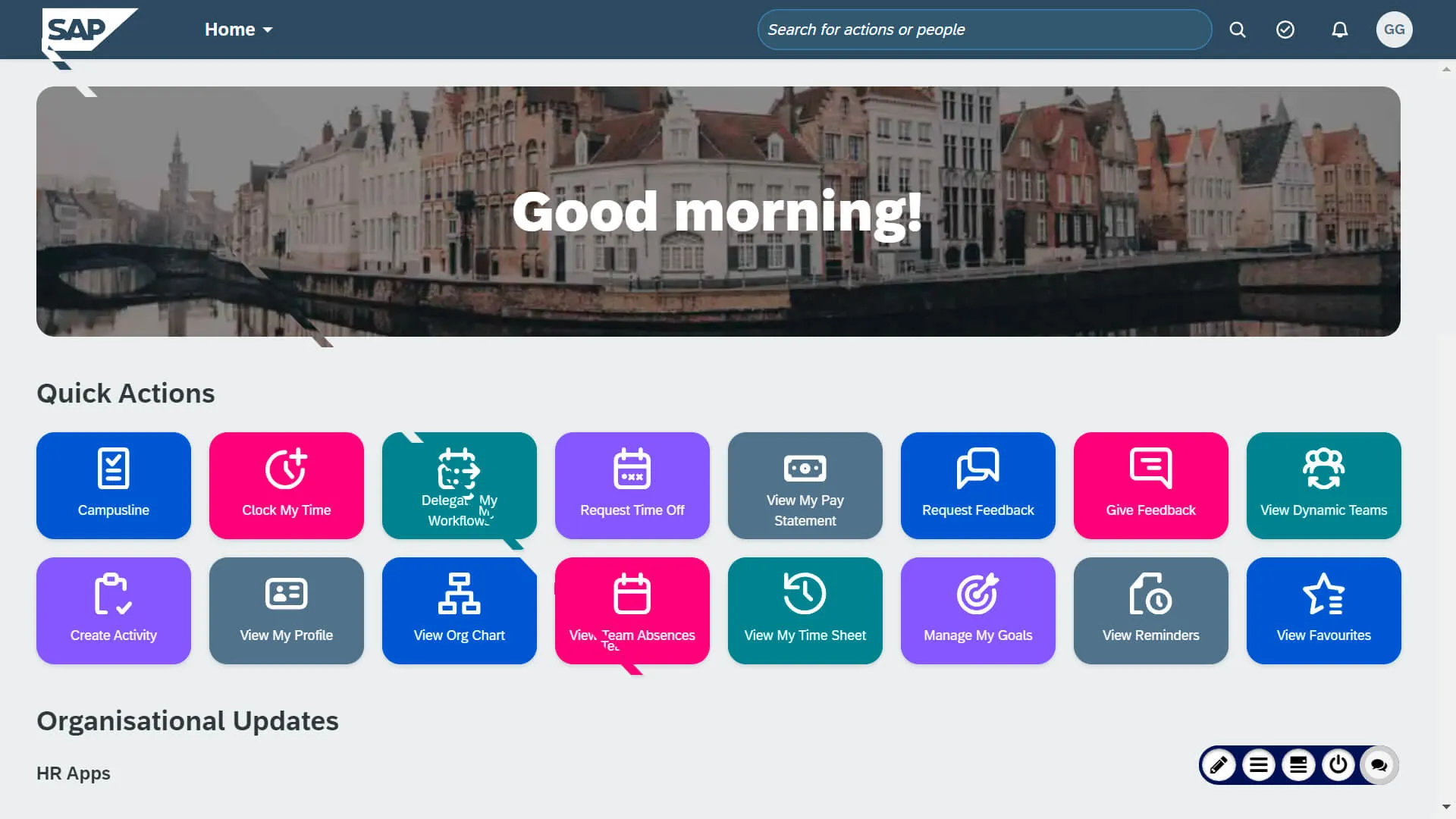Click the View Favourites star tile
Screen dimensions: 1456x819
(1324, 610)
